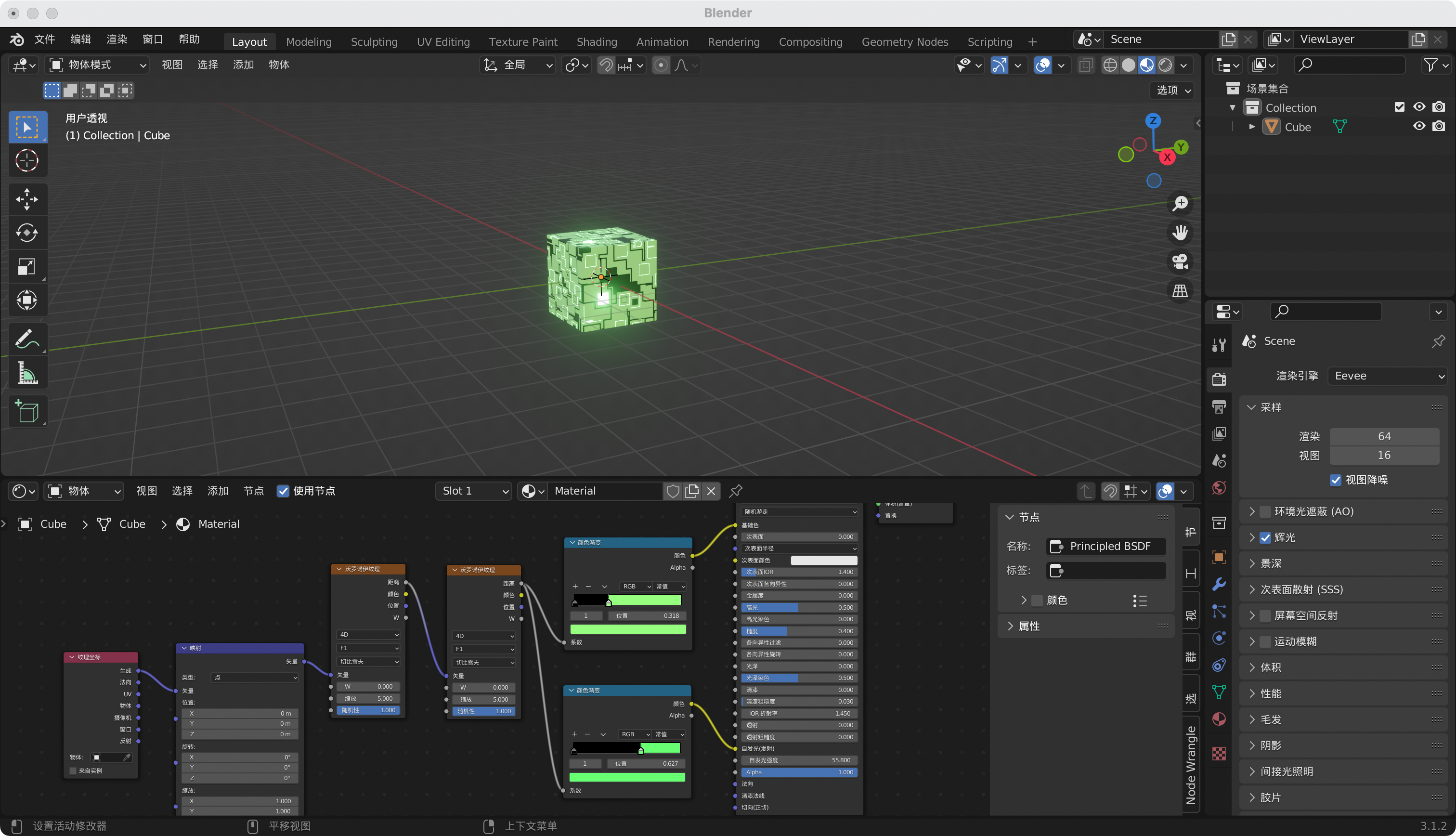Uncheck the 使用节点 checkbox
The image size is (1456, 836).
(283, 491)
